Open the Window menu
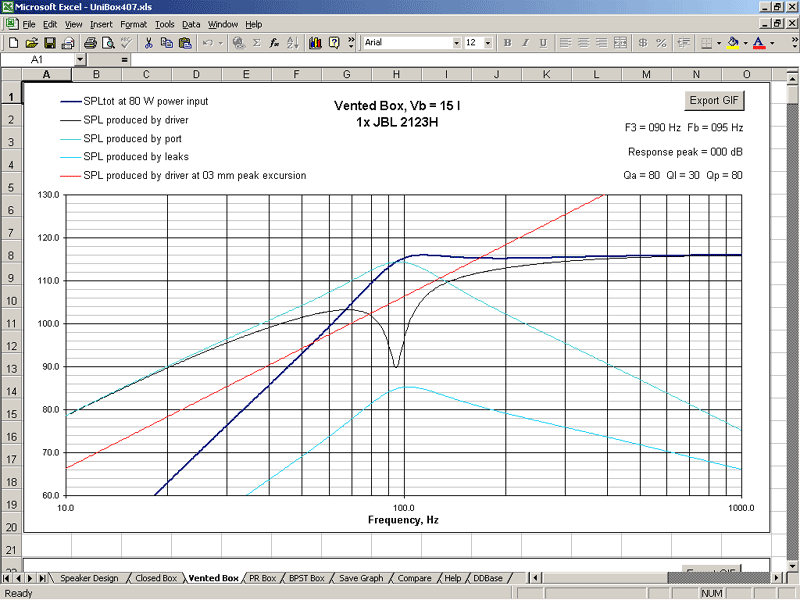800x600 pixels. (x=223, y=24)
